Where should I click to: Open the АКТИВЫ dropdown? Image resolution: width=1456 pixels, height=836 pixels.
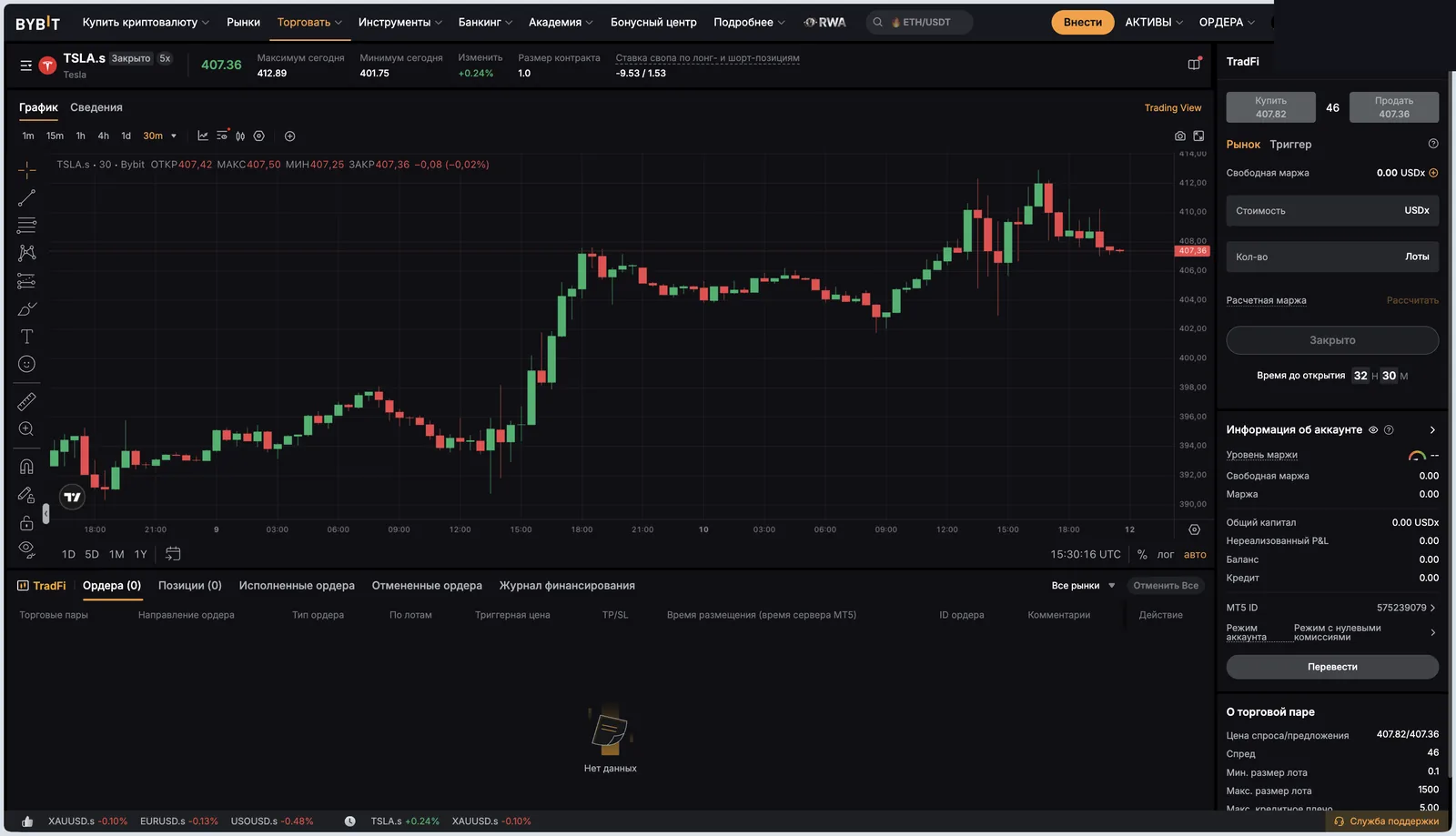[x=1154, y=22]
